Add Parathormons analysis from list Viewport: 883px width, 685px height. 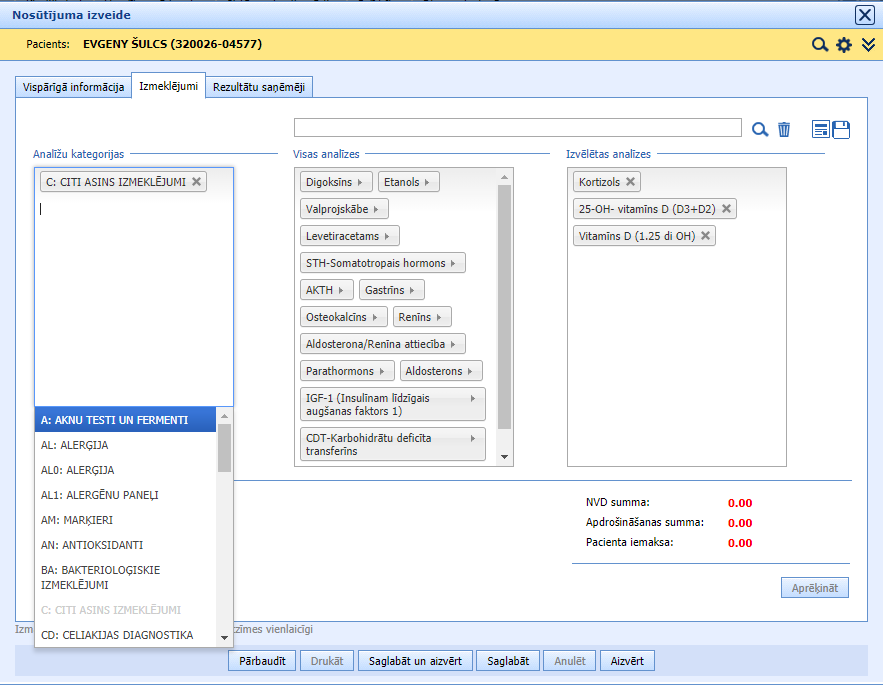(x=347, y=371)
